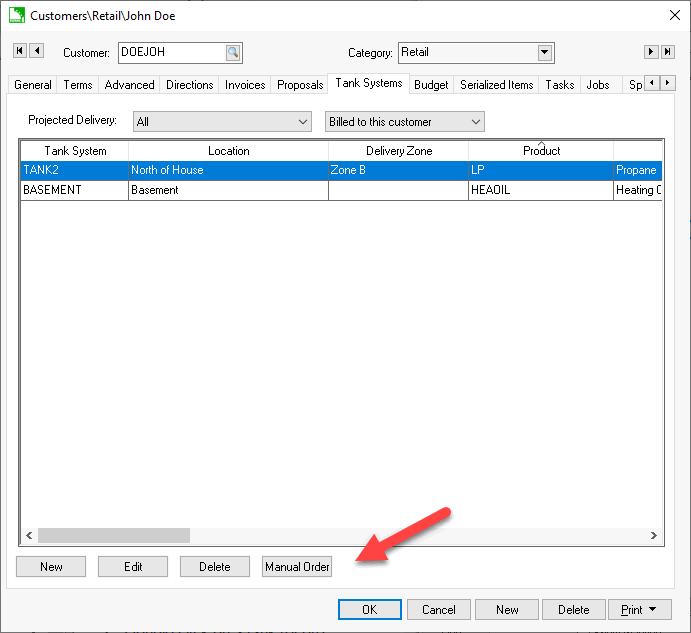Screen dimensions: 691x633
Task: Open the Serialized Items tab
Action: tap(496, 85)
